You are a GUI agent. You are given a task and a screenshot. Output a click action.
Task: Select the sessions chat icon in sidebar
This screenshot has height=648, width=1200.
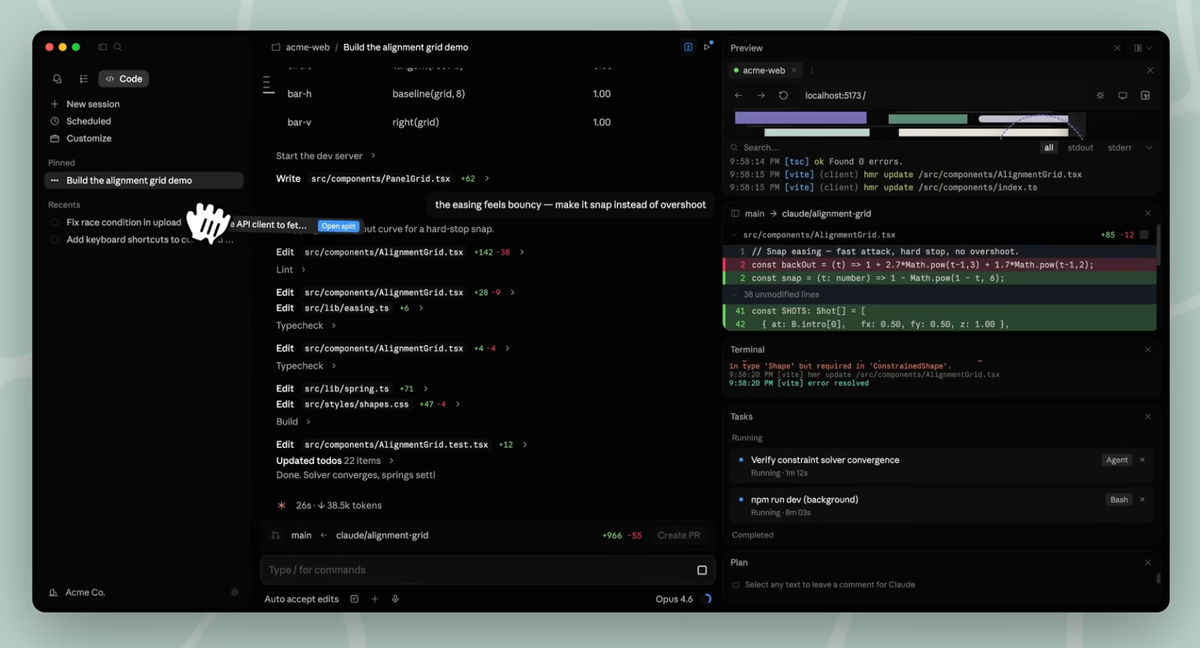[x=57, y=78]
